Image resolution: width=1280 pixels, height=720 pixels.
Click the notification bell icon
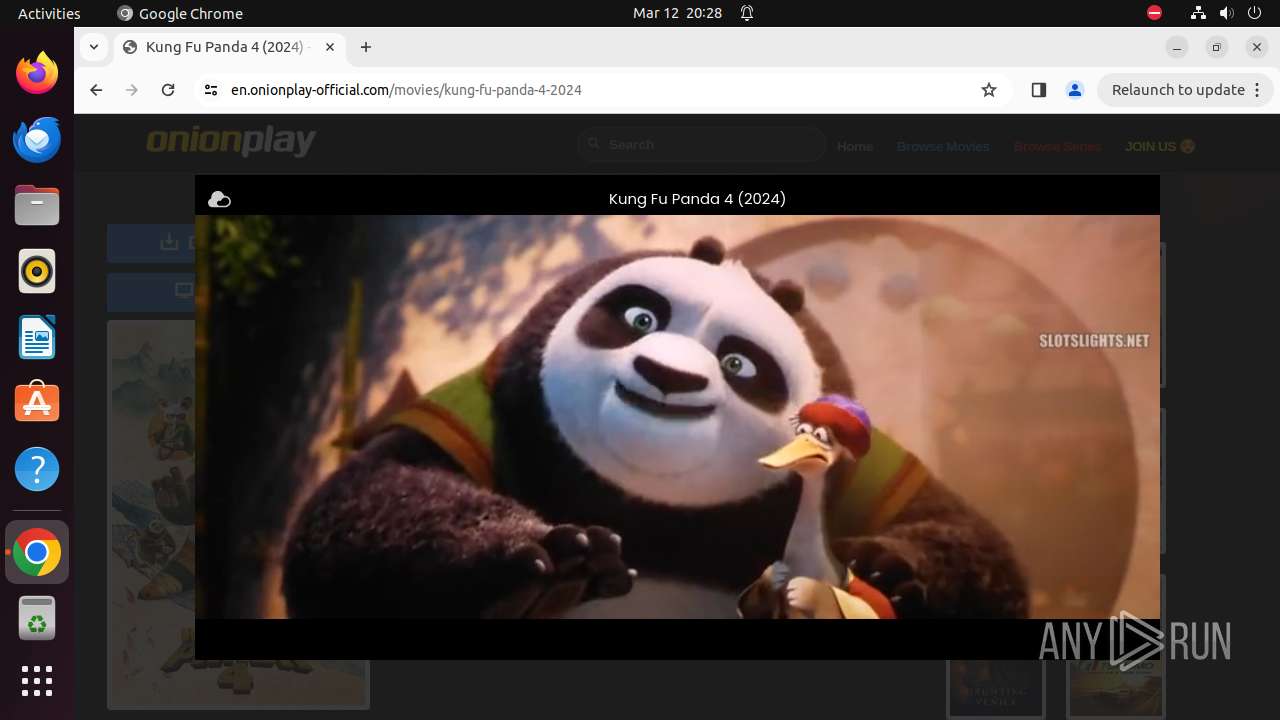[x=747, y=13]
